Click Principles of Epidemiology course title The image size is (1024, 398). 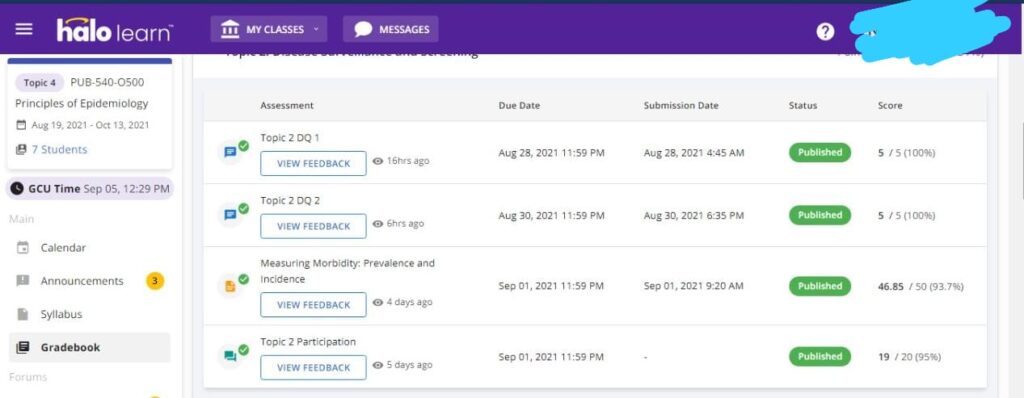82,103
